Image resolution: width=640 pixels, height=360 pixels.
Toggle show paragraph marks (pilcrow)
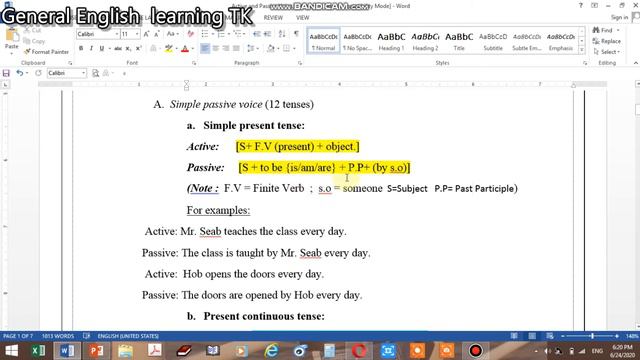coord(296,34)
